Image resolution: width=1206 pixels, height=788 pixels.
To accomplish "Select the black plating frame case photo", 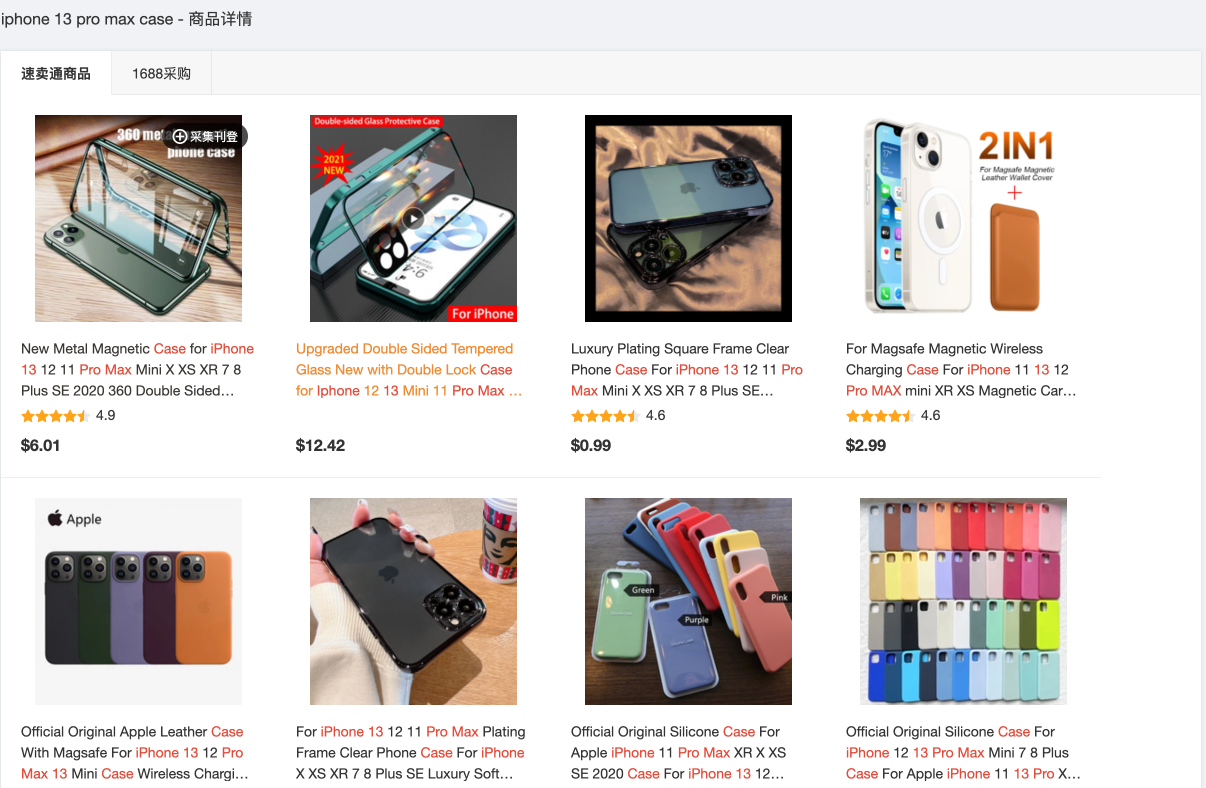I will (x=413, y=601).
